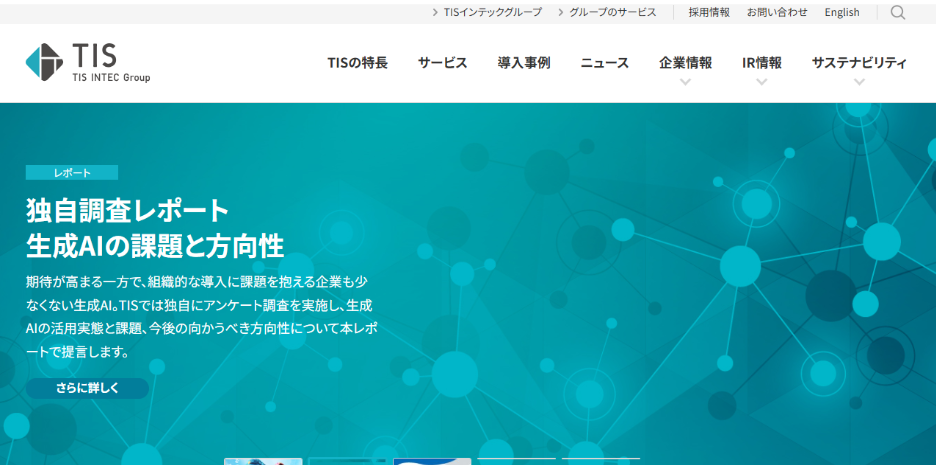Open the 採用情報 link
936x465 pixels.
[x=709, y=12]
